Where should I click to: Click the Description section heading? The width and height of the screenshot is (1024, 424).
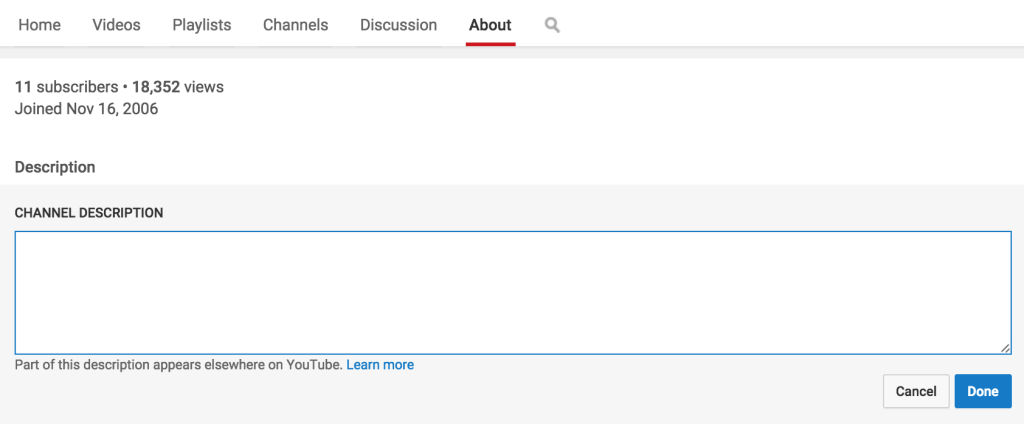pyautogui.click(x=55, y=167)
